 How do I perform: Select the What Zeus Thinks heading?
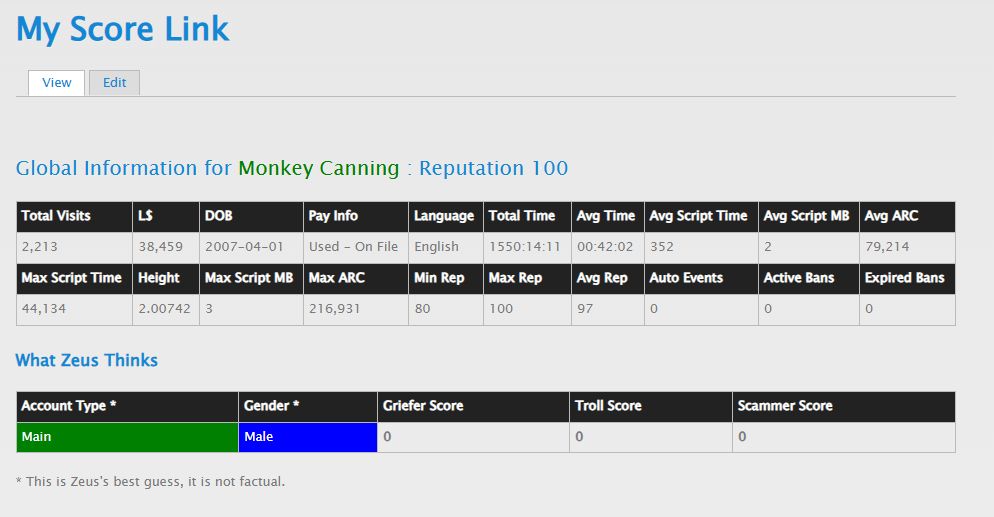pyautogui.click(x=87, y=360)
